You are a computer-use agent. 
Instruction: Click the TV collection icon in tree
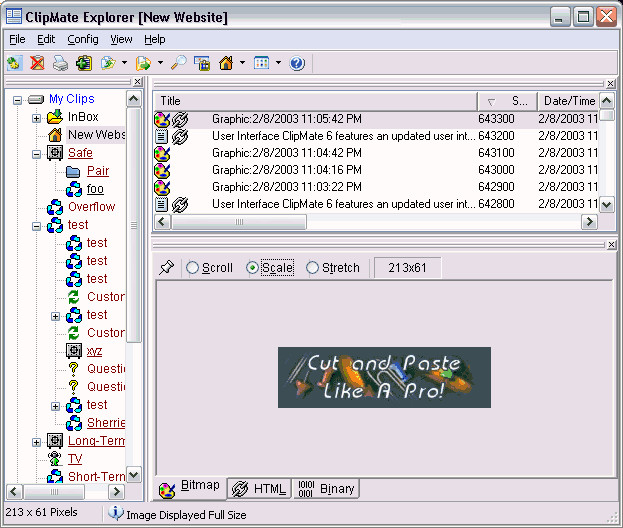[55, 458]
